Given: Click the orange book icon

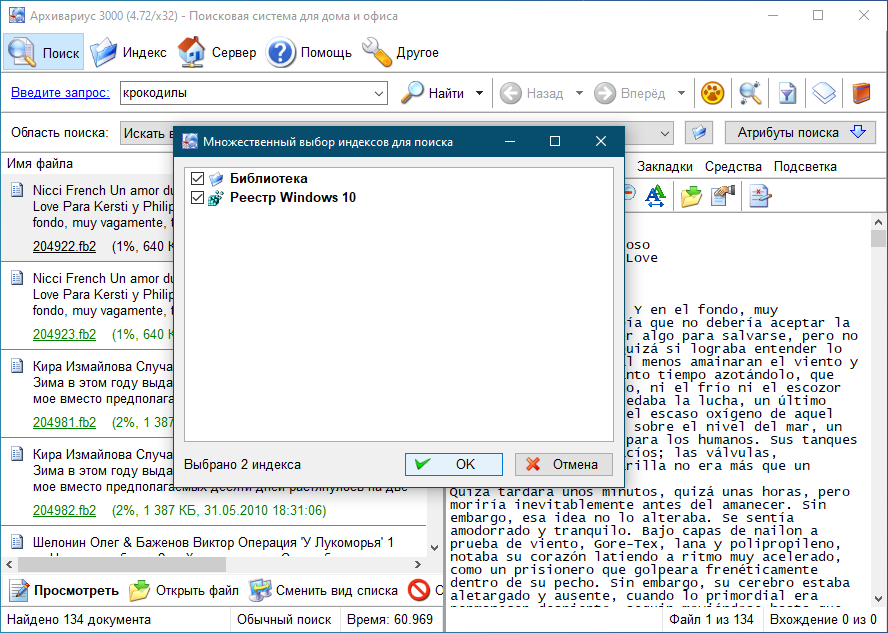Looking at the screenshot, I should pos(860,93).
